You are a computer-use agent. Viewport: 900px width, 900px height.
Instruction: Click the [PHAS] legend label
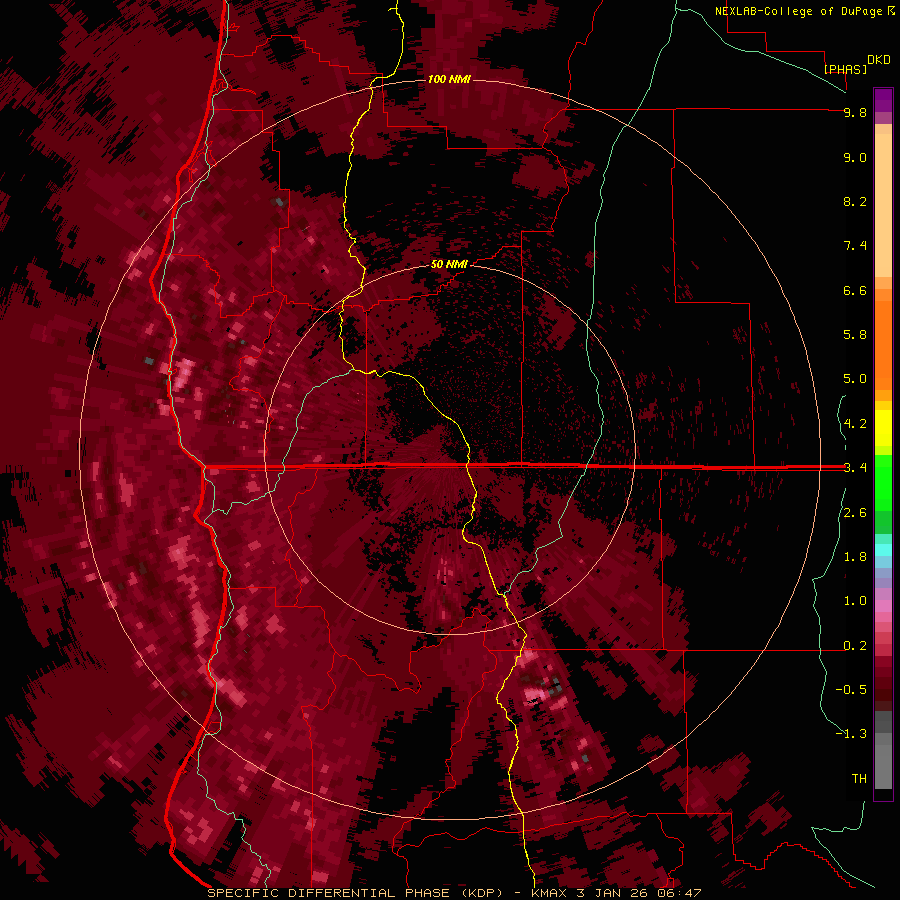845,69
